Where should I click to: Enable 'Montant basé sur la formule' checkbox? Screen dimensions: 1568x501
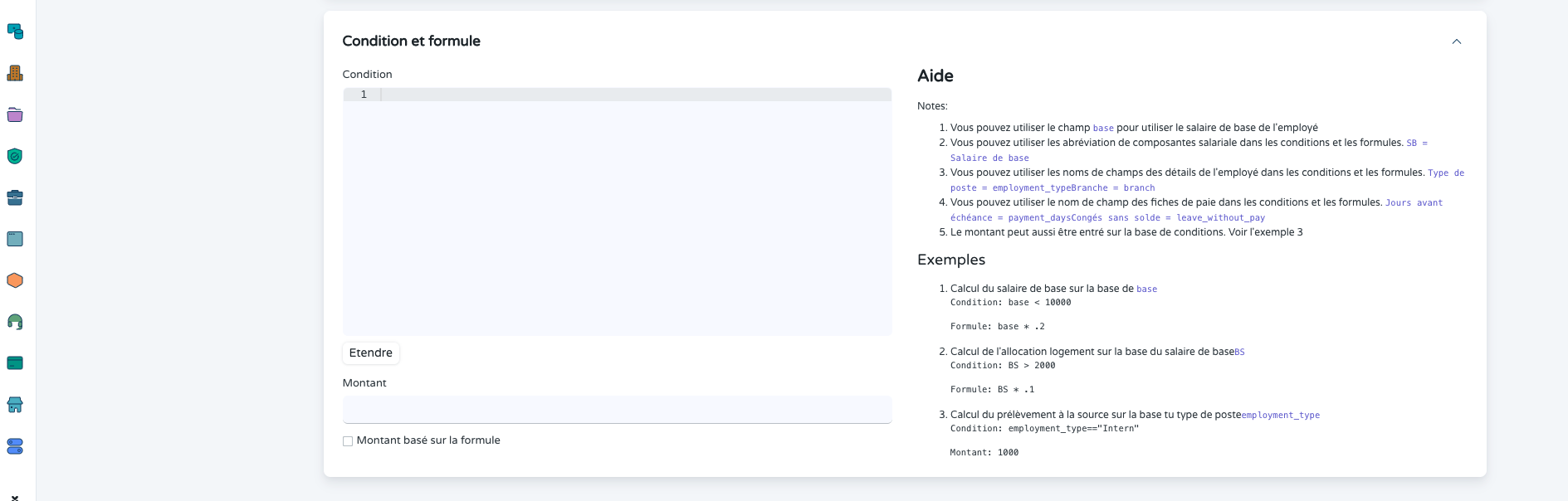point(348,441)
